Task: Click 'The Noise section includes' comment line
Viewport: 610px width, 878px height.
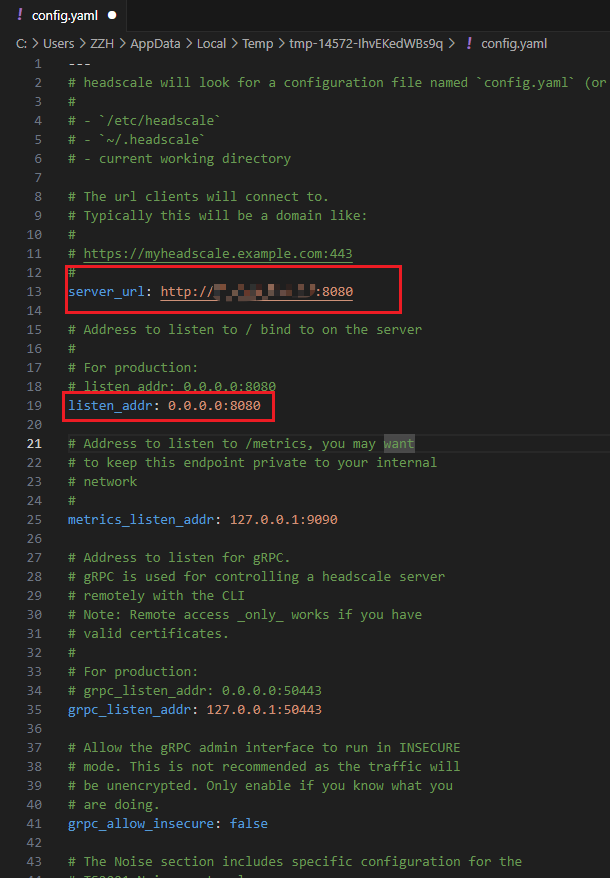Action: tap(295, 861)
